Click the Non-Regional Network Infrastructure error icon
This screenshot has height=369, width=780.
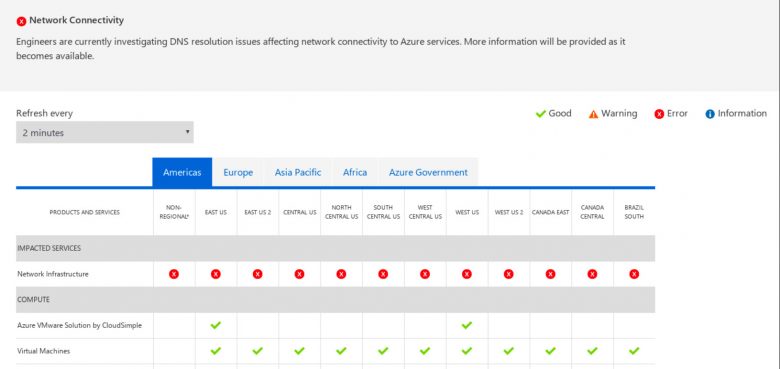point(174,274)
